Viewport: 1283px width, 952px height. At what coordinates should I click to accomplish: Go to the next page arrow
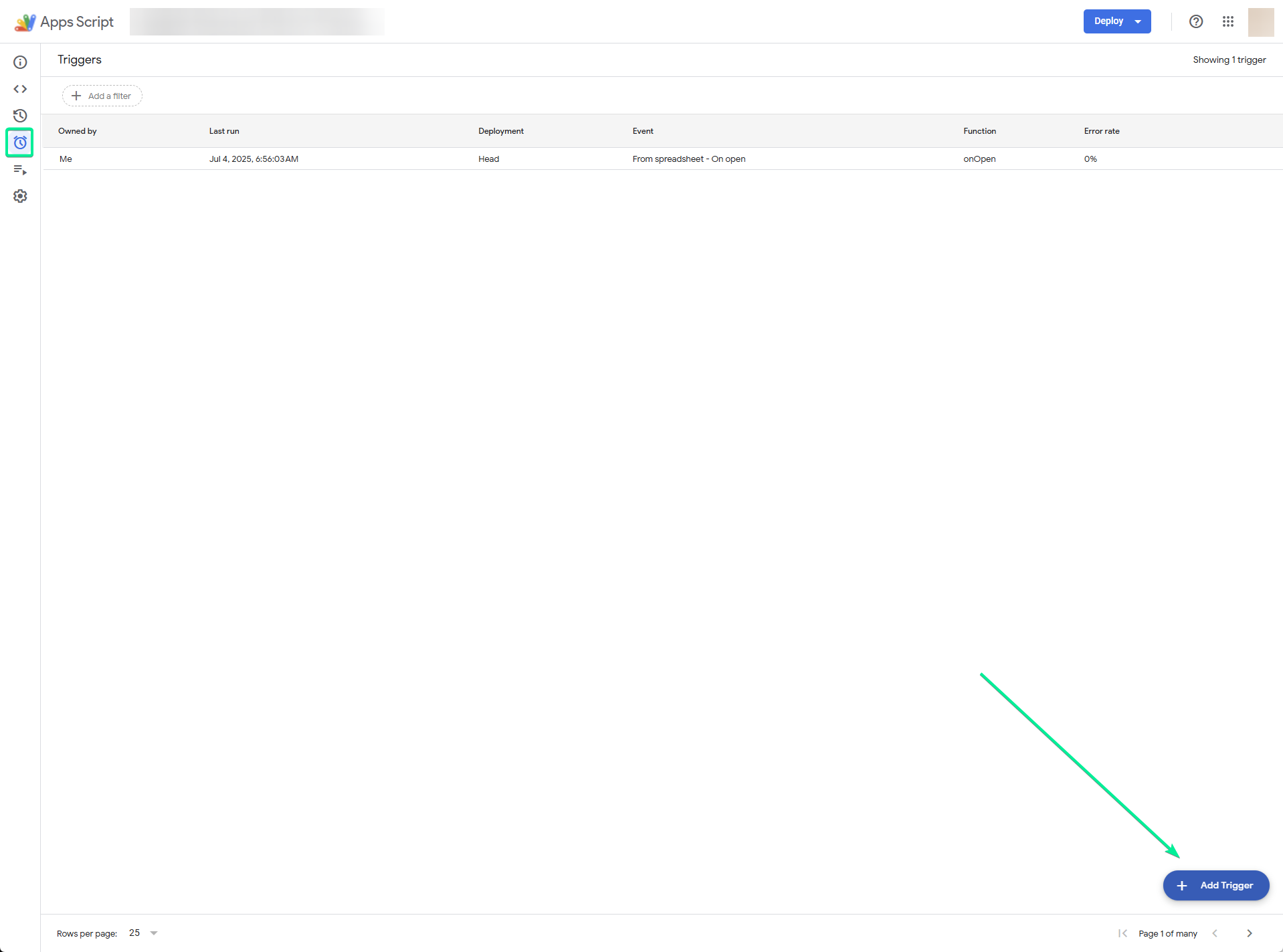[1249, 933]
